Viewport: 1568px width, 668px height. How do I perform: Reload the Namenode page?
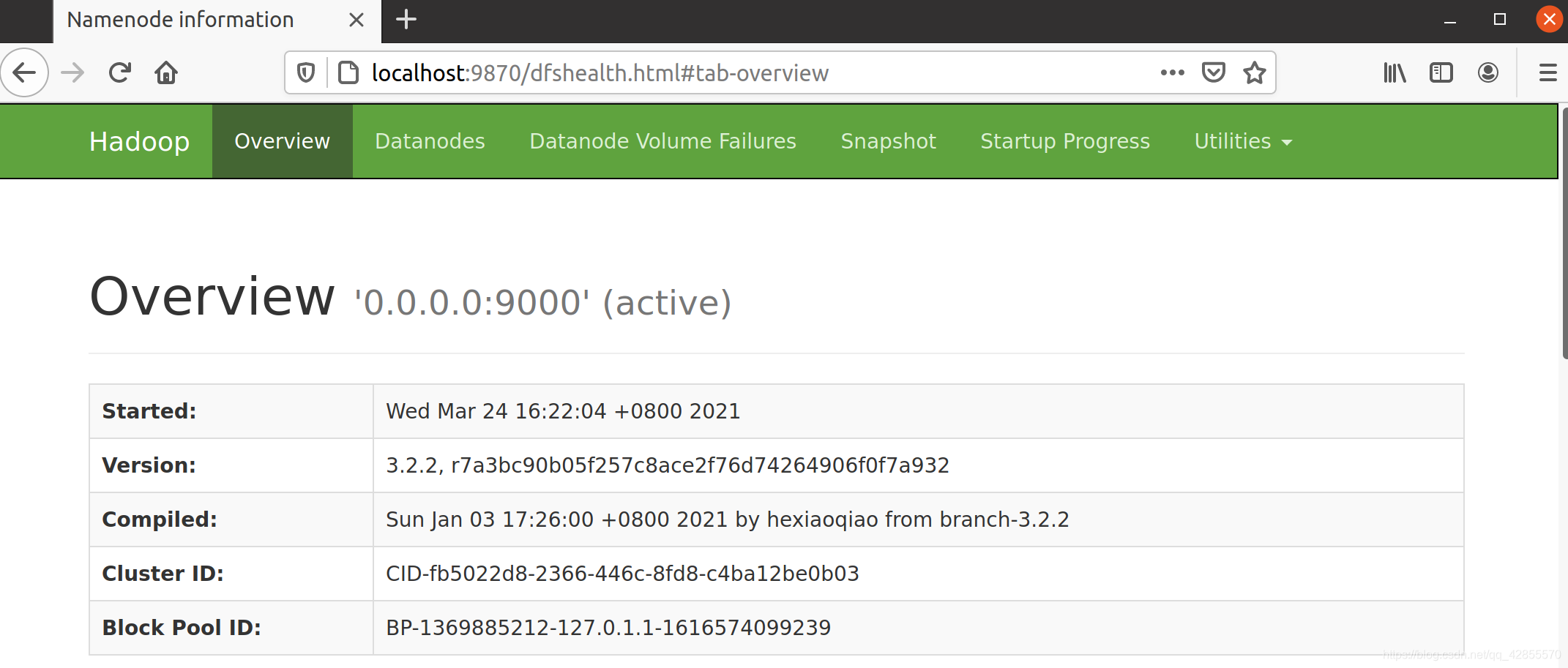click(120, 72)
